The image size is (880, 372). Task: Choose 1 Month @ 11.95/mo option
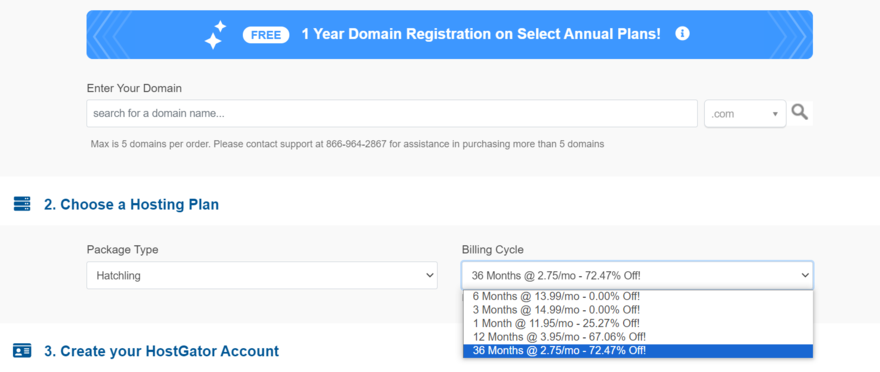coord(638,323)
